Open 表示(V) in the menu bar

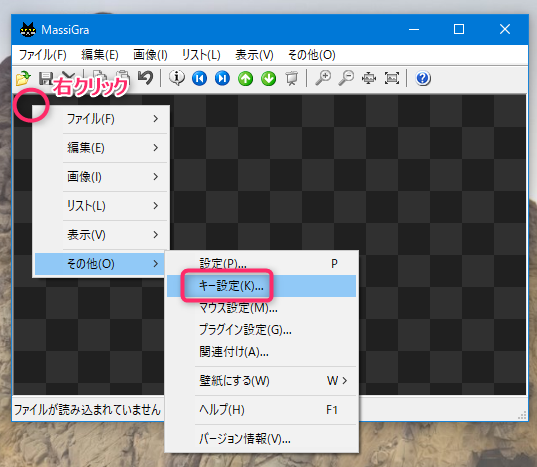tap(254, 55)
